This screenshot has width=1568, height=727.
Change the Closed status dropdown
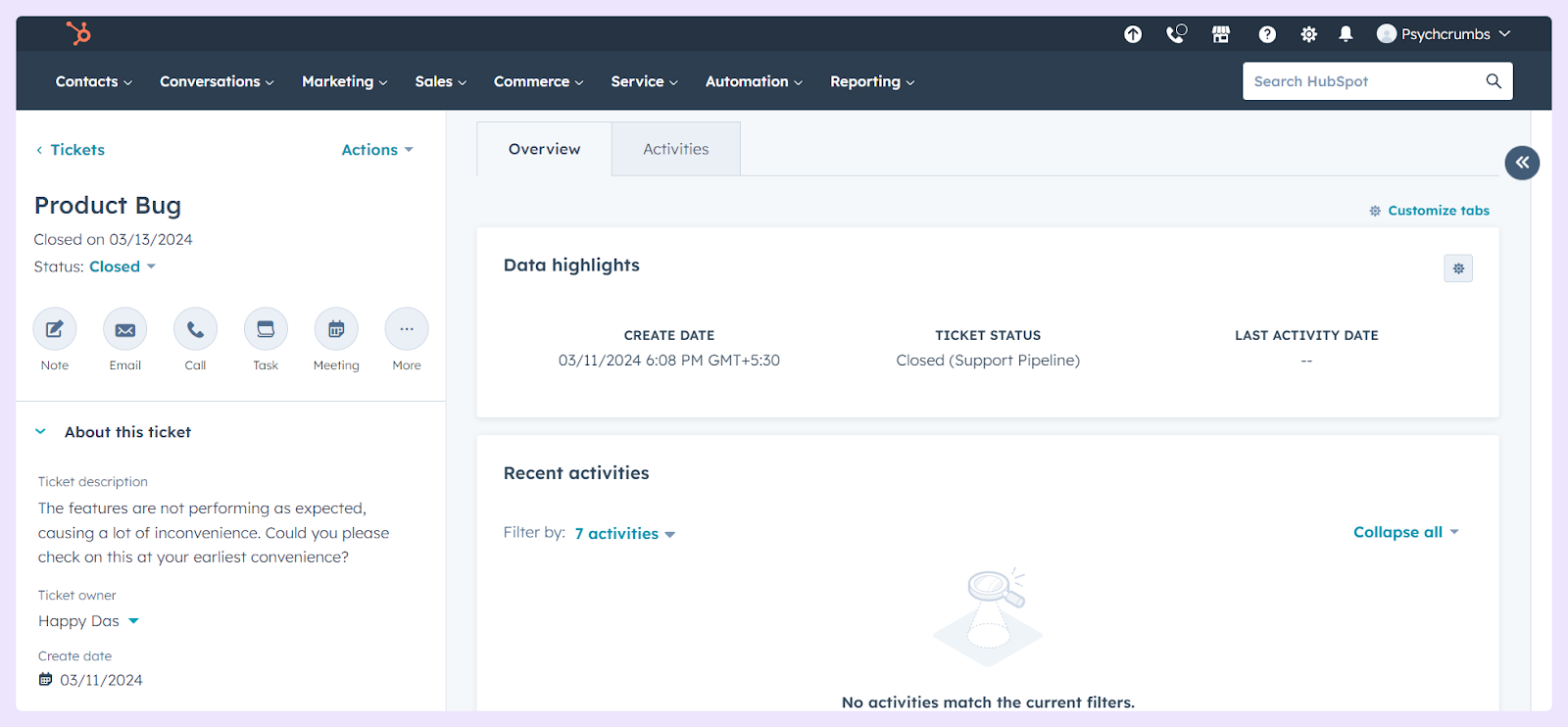tap(122, 267)
